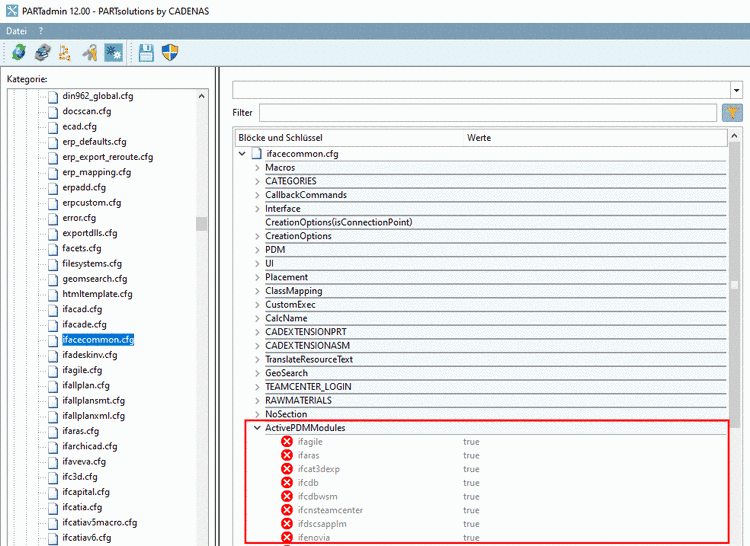Click the save floppy disk icon
Viewport: 750px width, 546px height.
coord(146,53)
